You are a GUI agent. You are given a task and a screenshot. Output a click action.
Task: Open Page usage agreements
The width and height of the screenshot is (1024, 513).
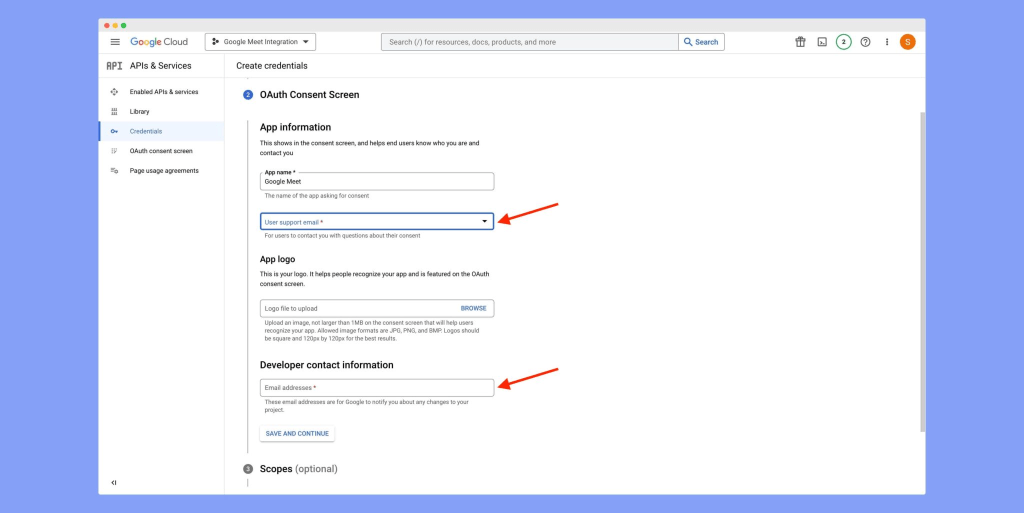(x=164, y=171)
